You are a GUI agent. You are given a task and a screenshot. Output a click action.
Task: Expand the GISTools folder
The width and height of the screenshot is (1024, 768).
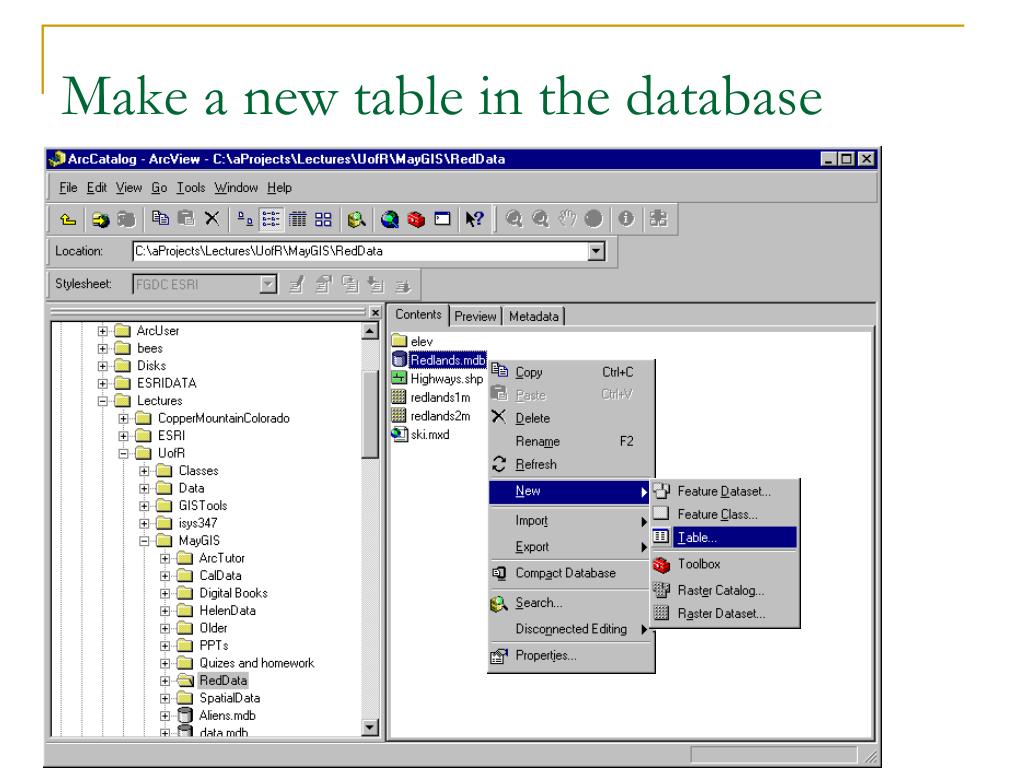coord(144,505)
